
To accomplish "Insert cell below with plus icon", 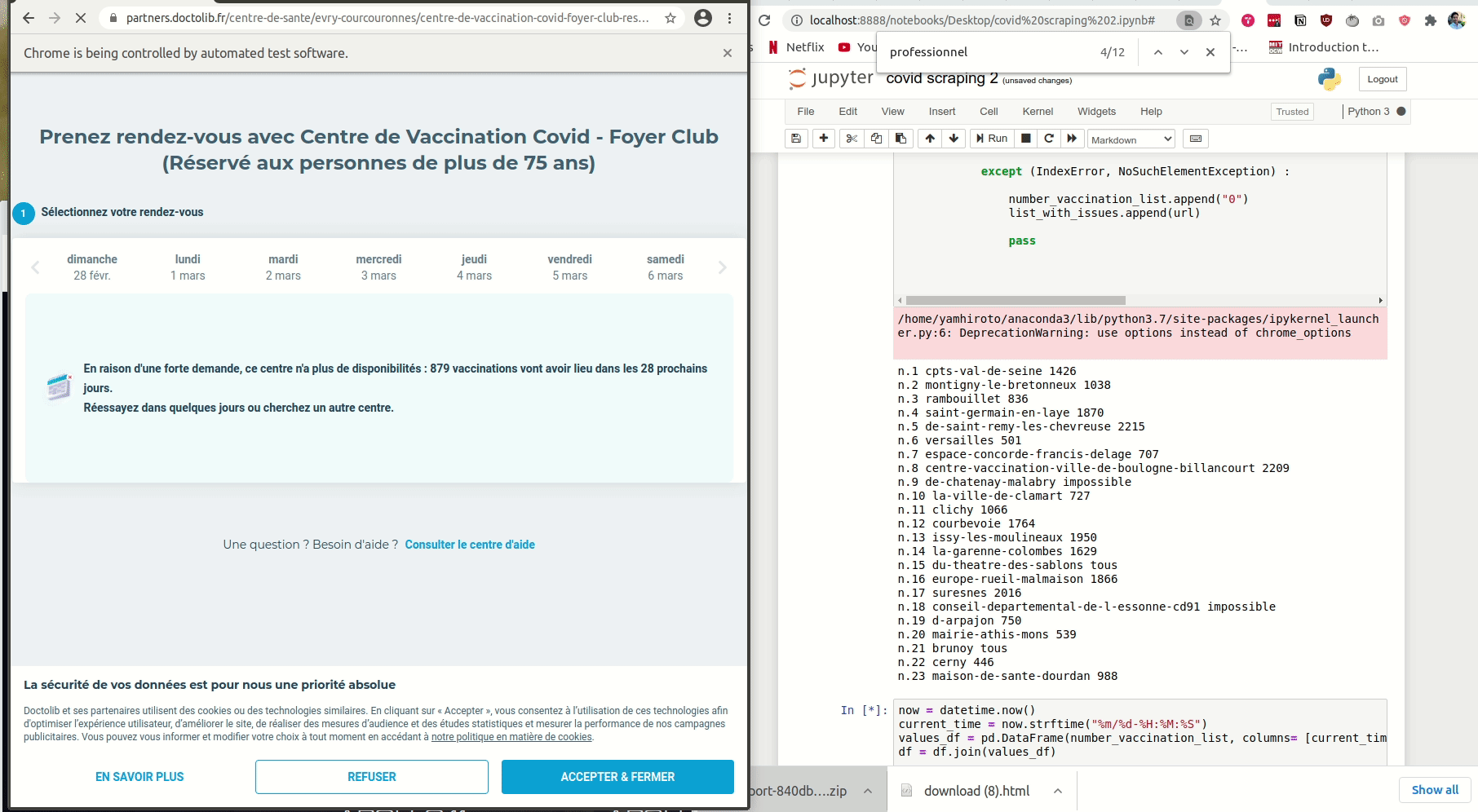I will [x=824, y=139].
